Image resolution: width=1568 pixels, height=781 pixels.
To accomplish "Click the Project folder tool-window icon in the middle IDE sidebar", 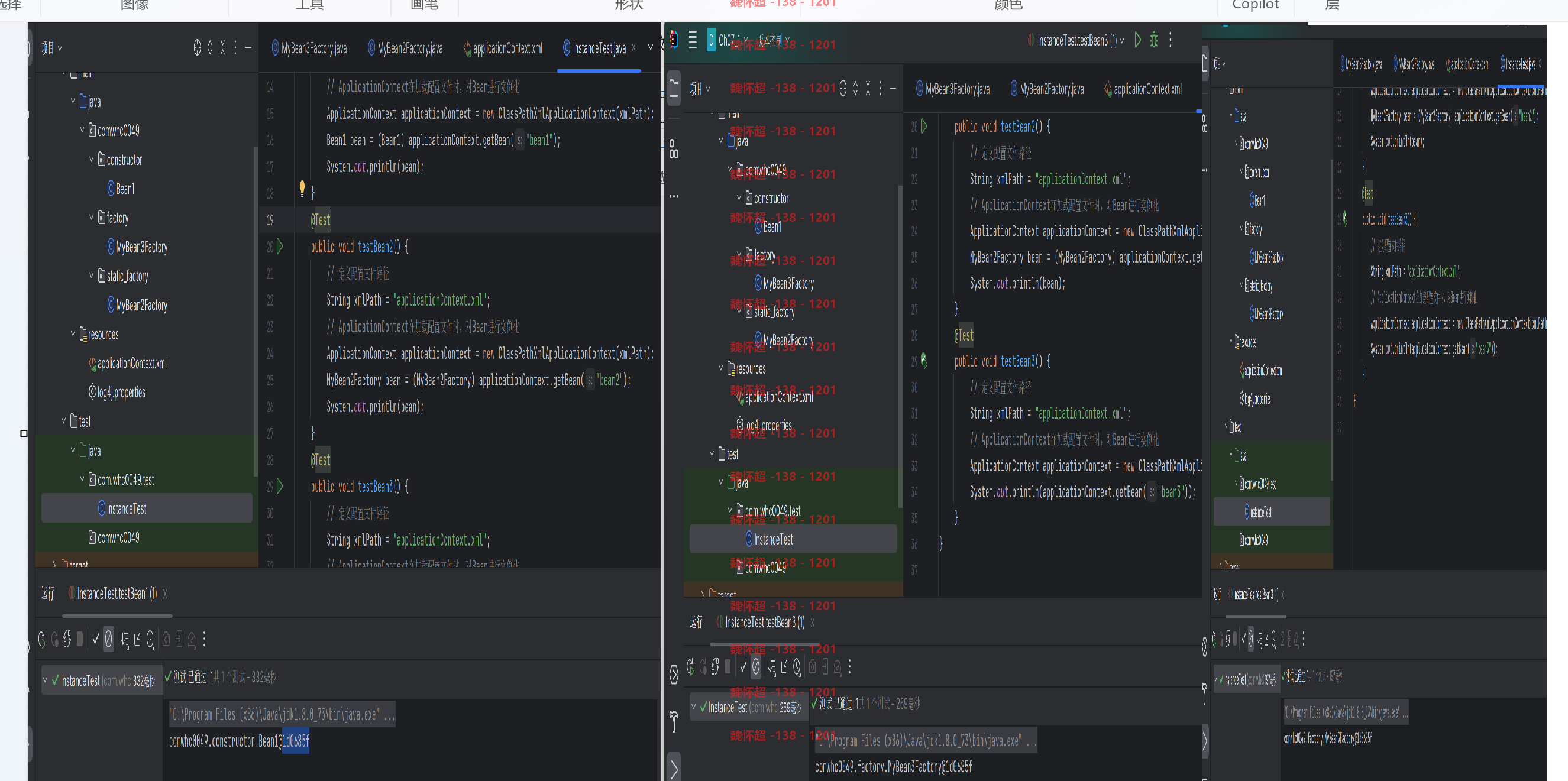I will click(x=674, y=88).
